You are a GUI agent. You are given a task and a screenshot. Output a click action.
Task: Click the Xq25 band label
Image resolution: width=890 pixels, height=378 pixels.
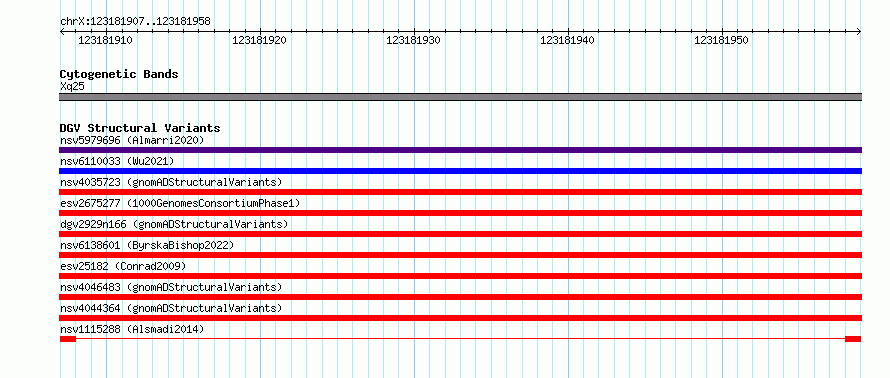coord(72,86)
